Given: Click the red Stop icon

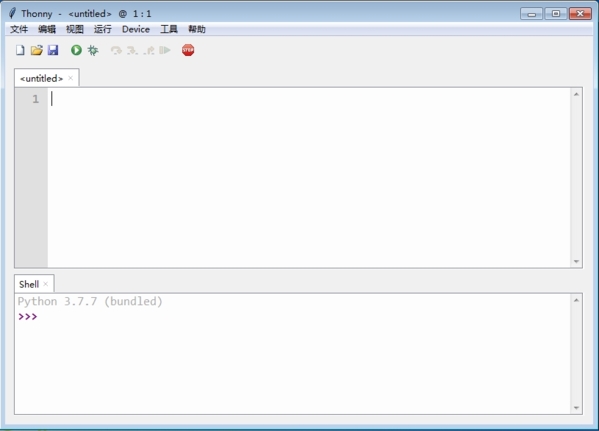Looking at the screenshot, I should [x=188, y=50].
